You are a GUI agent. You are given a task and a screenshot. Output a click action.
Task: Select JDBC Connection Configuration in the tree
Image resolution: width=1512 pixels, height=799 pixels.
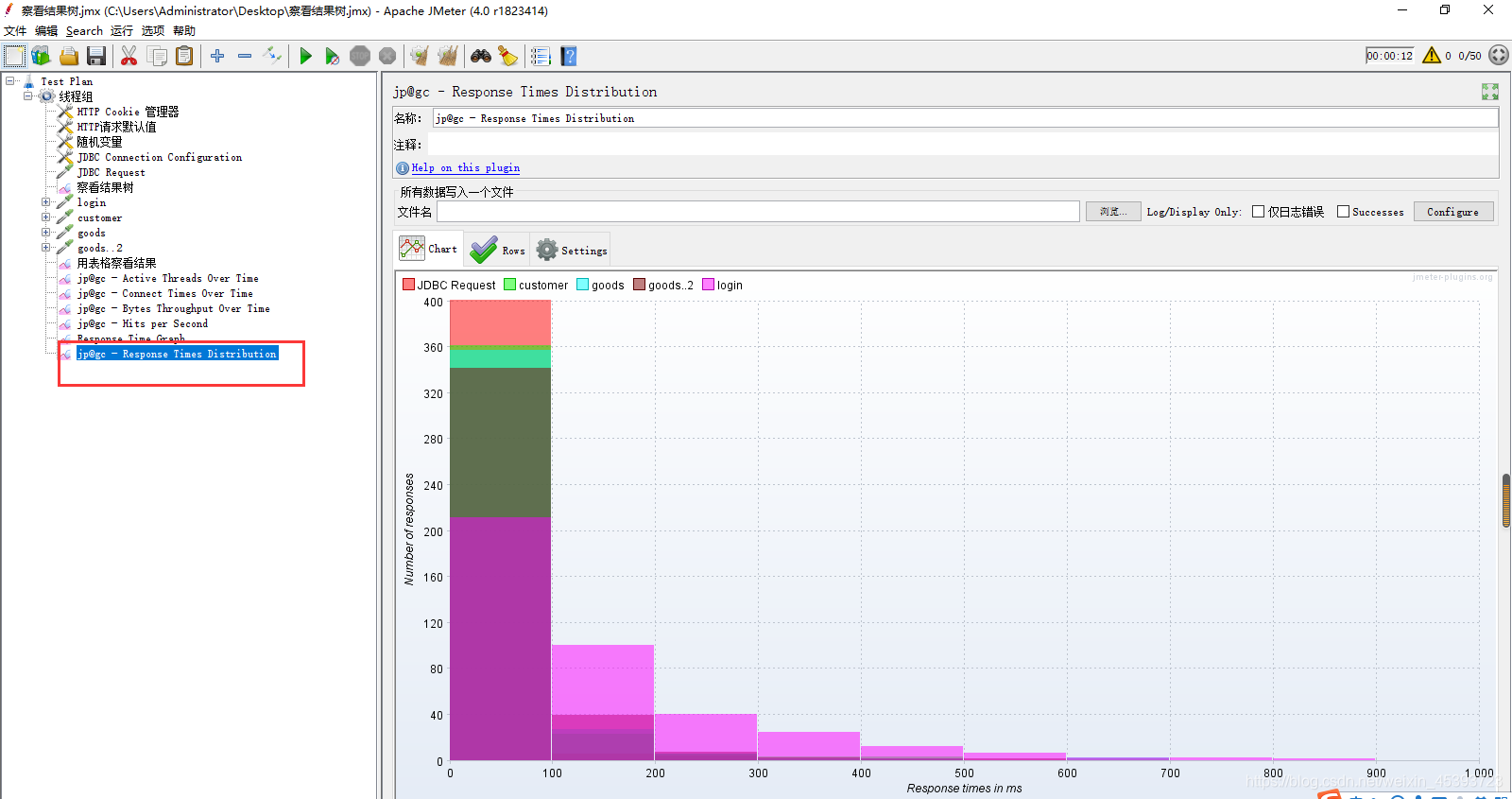pyautogui.click(x=159, y=157)
